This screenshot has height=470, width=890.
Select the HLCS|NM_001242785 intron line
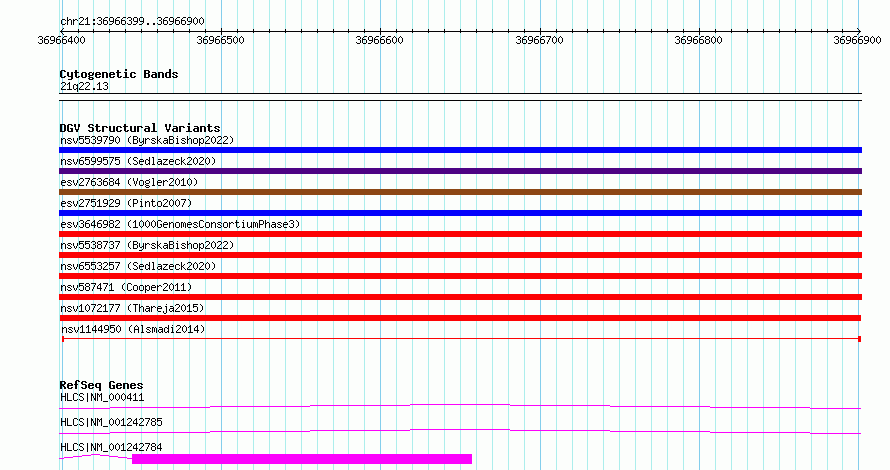(x=460, y=431)
